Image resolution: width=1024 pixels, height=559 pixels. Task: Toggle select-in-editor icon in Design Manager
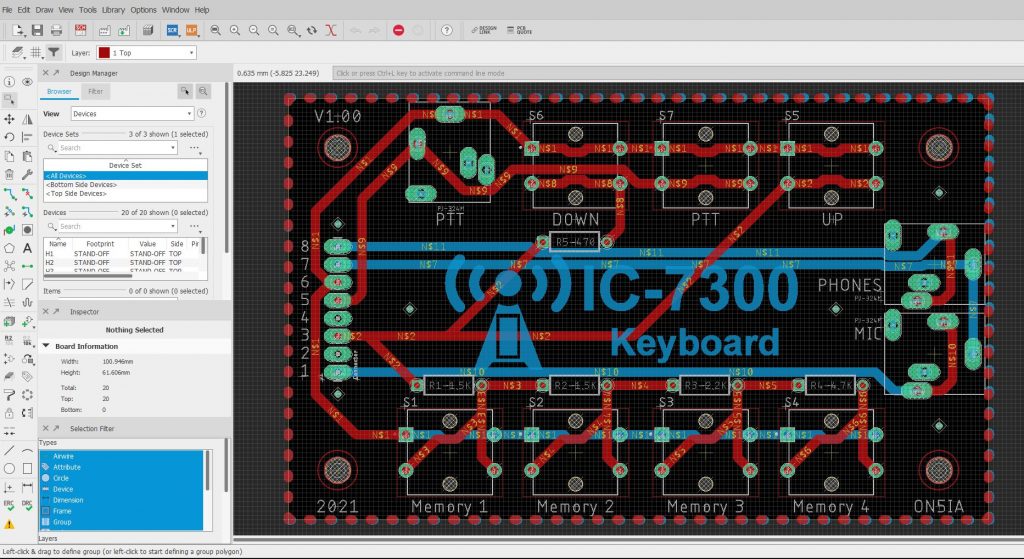pyautogui.click(x=185, y=91)
